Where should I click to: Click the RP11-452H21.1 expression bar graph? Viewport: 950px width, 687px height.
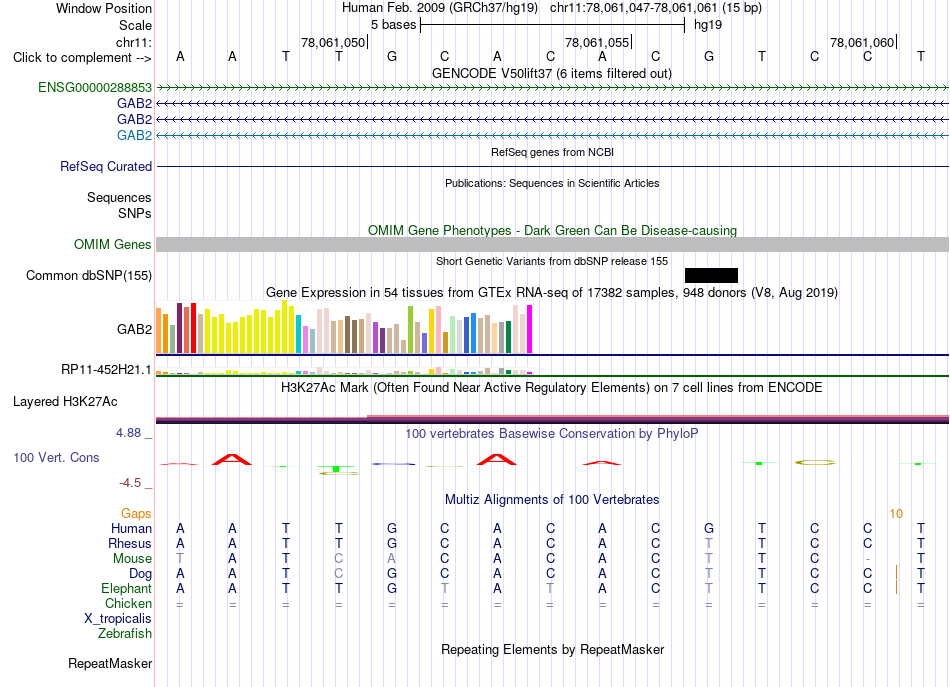coord(344,371)
